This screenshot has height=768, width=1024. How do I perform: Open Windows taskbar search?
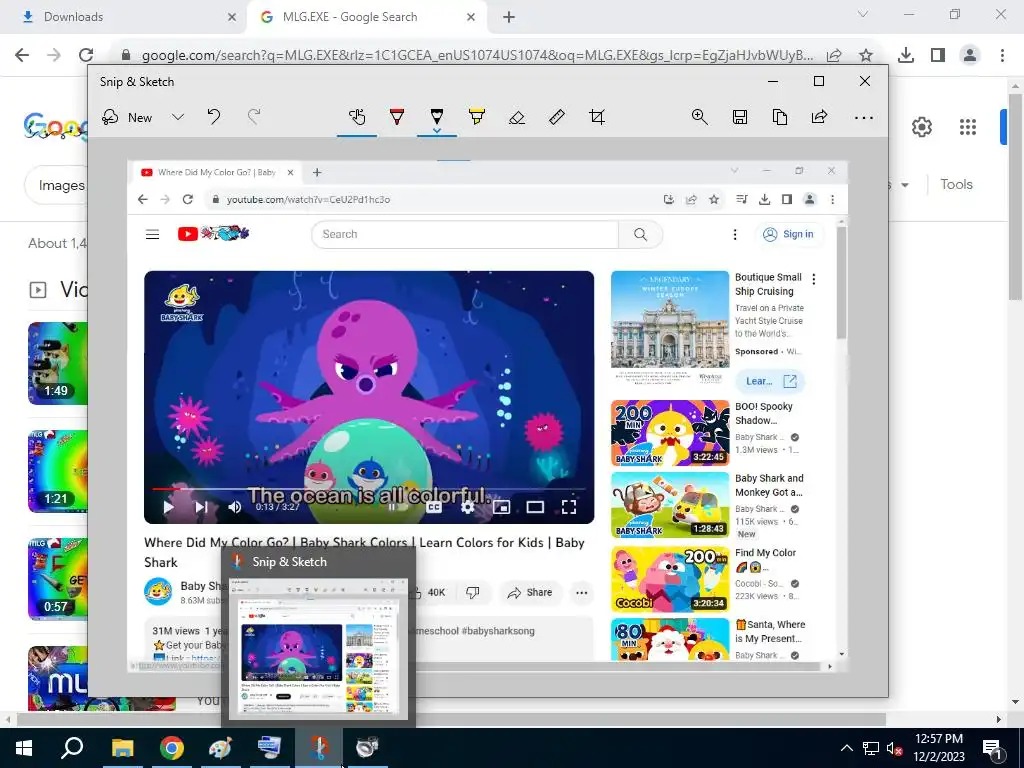click(72, 748)
